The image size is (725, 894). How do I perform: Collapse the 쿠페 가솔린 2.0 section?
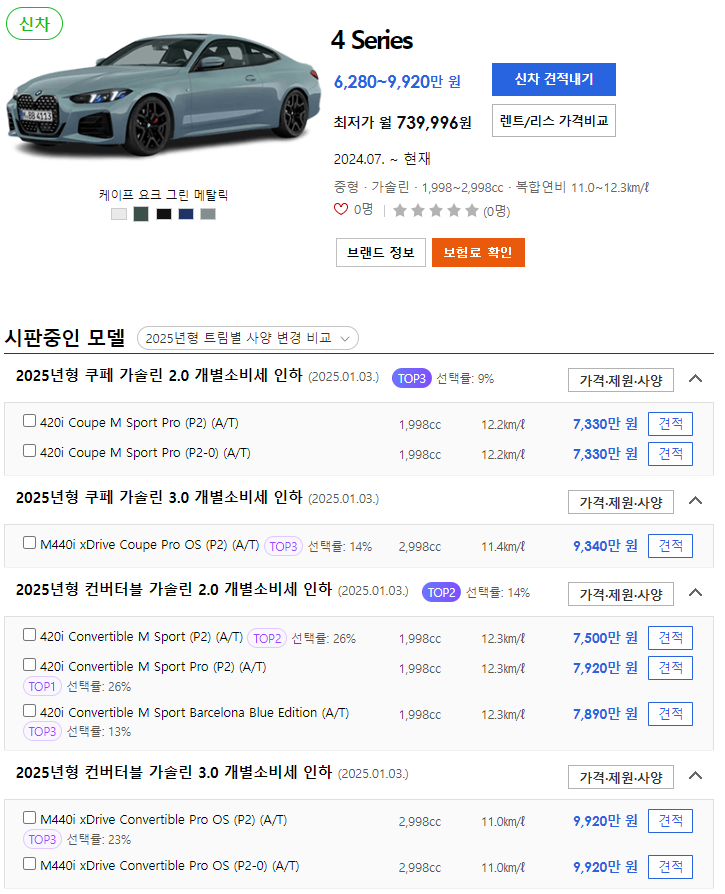pos(695,379)
